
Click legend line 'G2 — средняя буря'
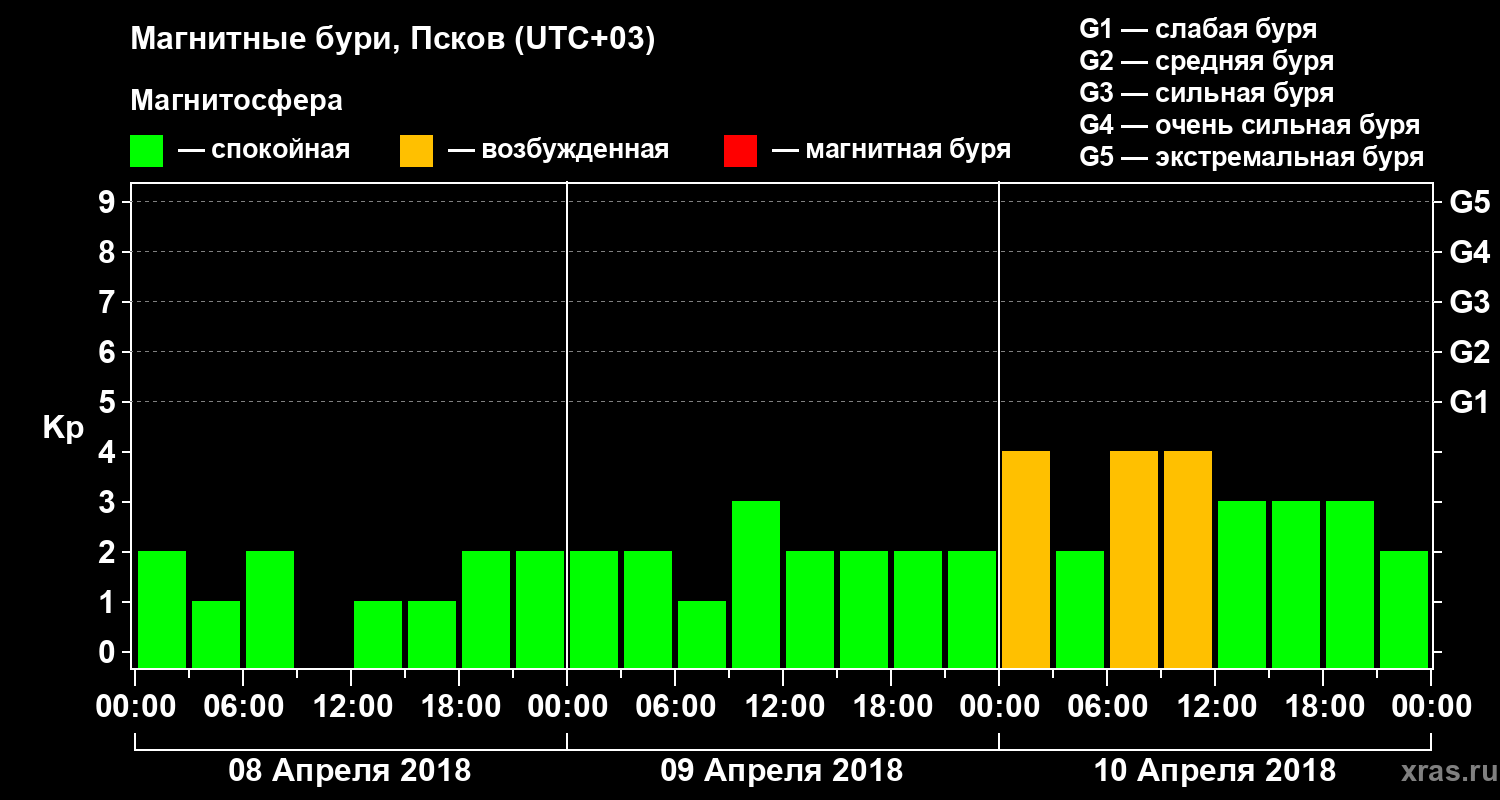pyautogui.click(x=1206, y=61)
